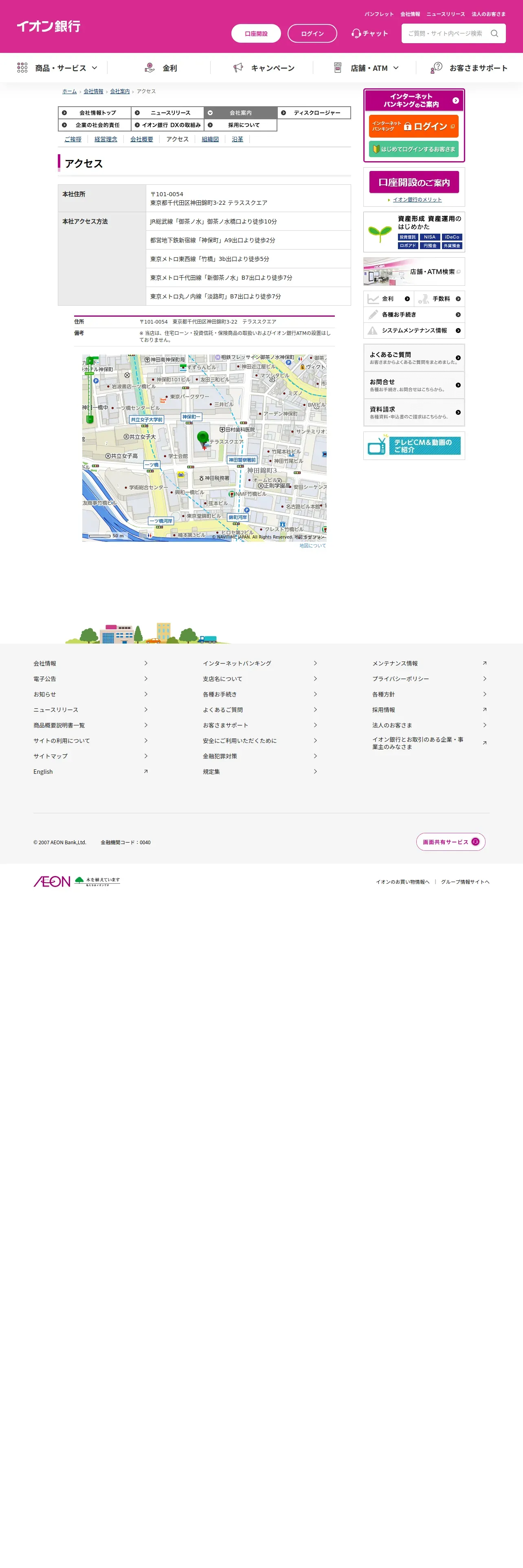Follow the イオン銀行のメリット link
Image resolution: width=523 pixels, height=1568 pixels.
[x=417, y=199]
